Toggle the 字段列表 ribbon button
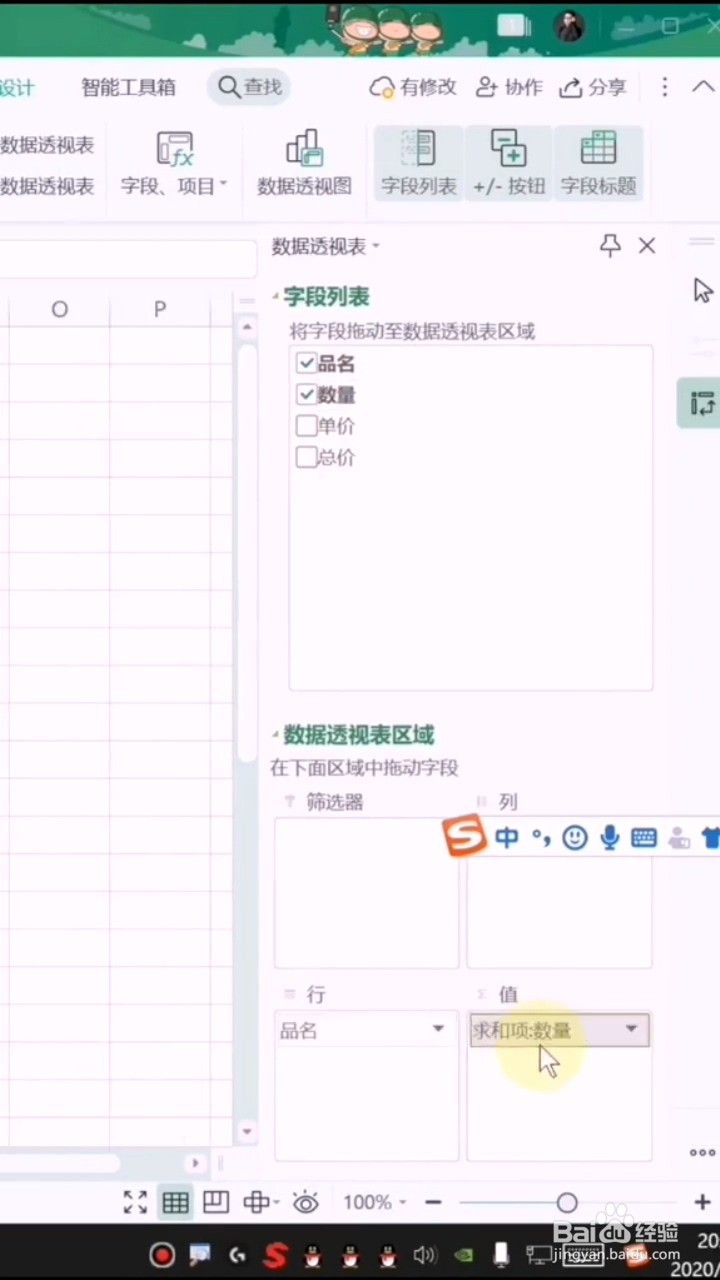720x1280 pixels. click(x=418, y=163)
